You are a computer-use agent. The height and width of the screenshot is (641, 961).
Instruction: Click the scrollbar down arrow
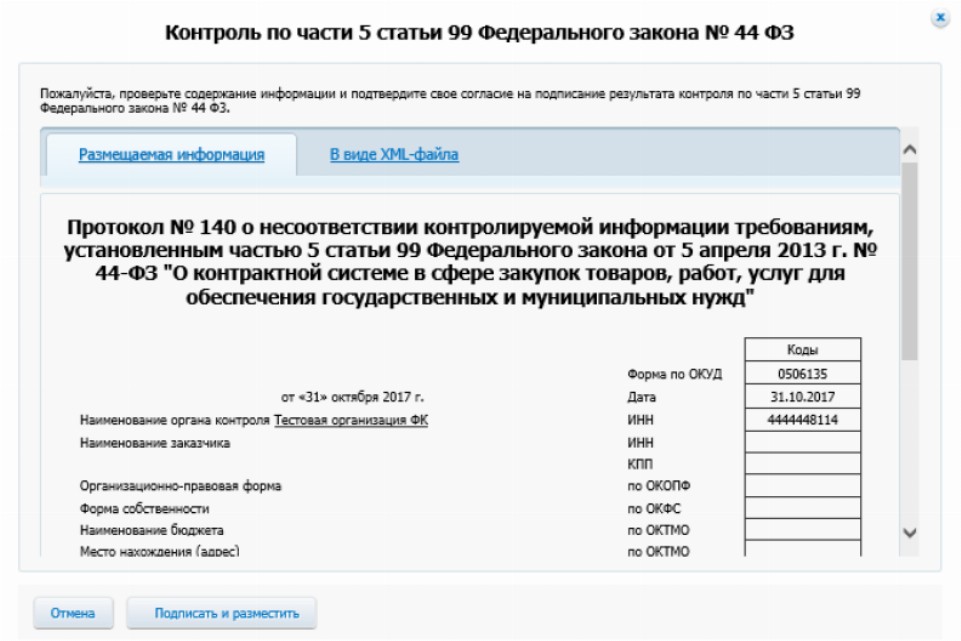[909, 533]
